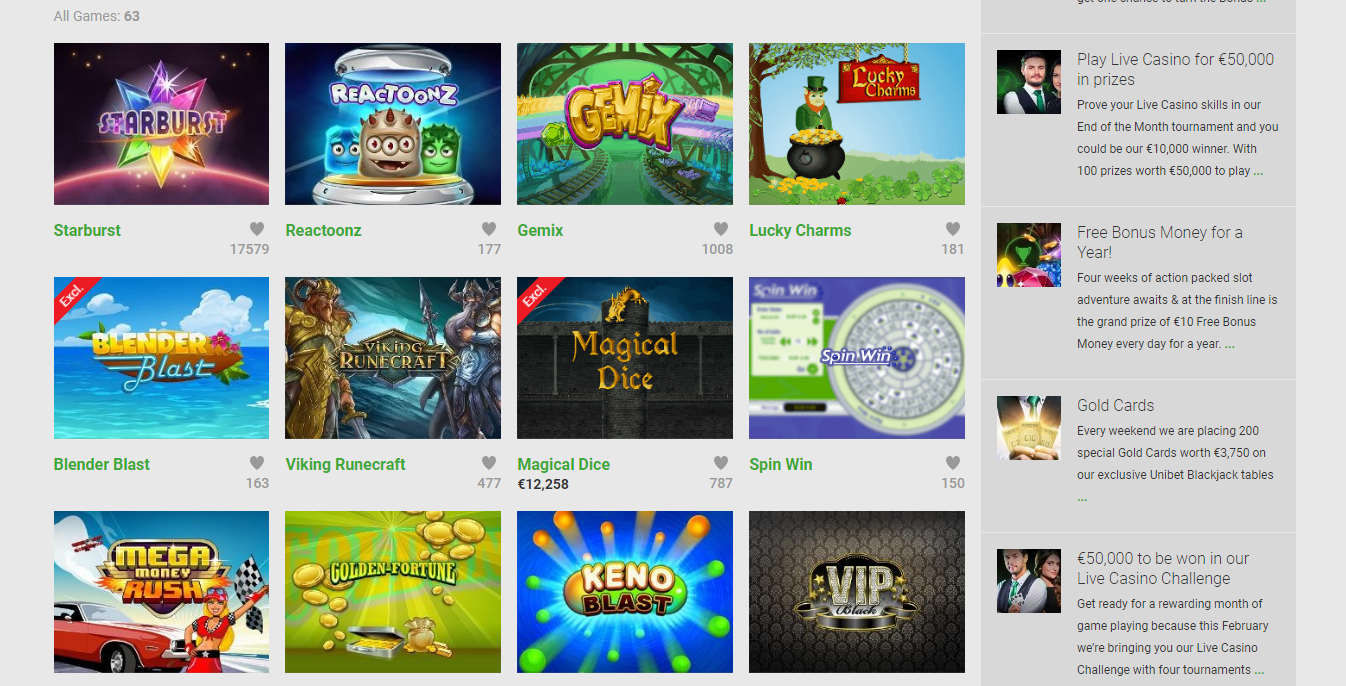Open the Free Bonus Money for a Year promotion
1346x686 pixels.
point(1160,242)
